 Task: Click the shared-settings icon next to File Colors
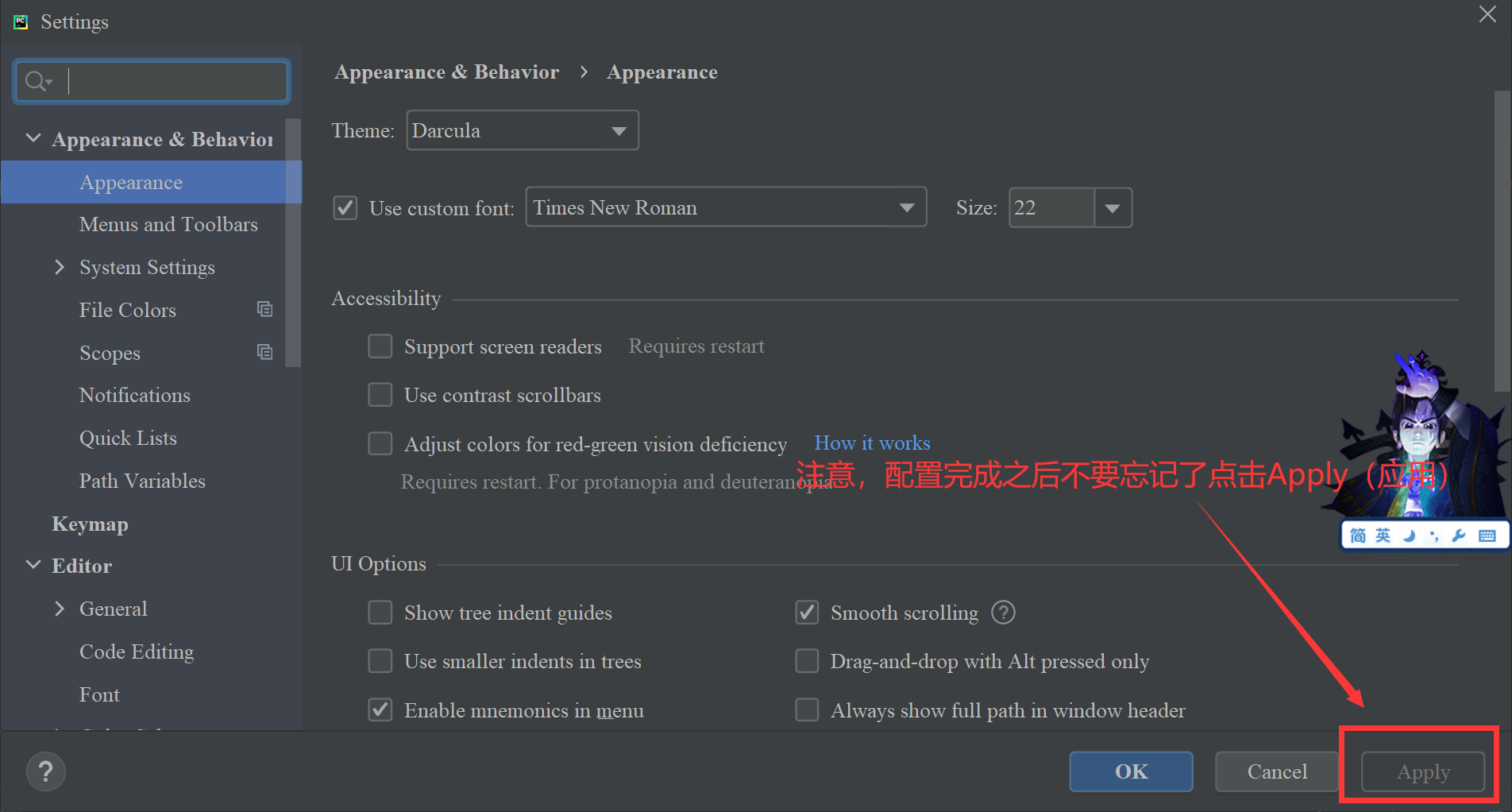point(264,309)
